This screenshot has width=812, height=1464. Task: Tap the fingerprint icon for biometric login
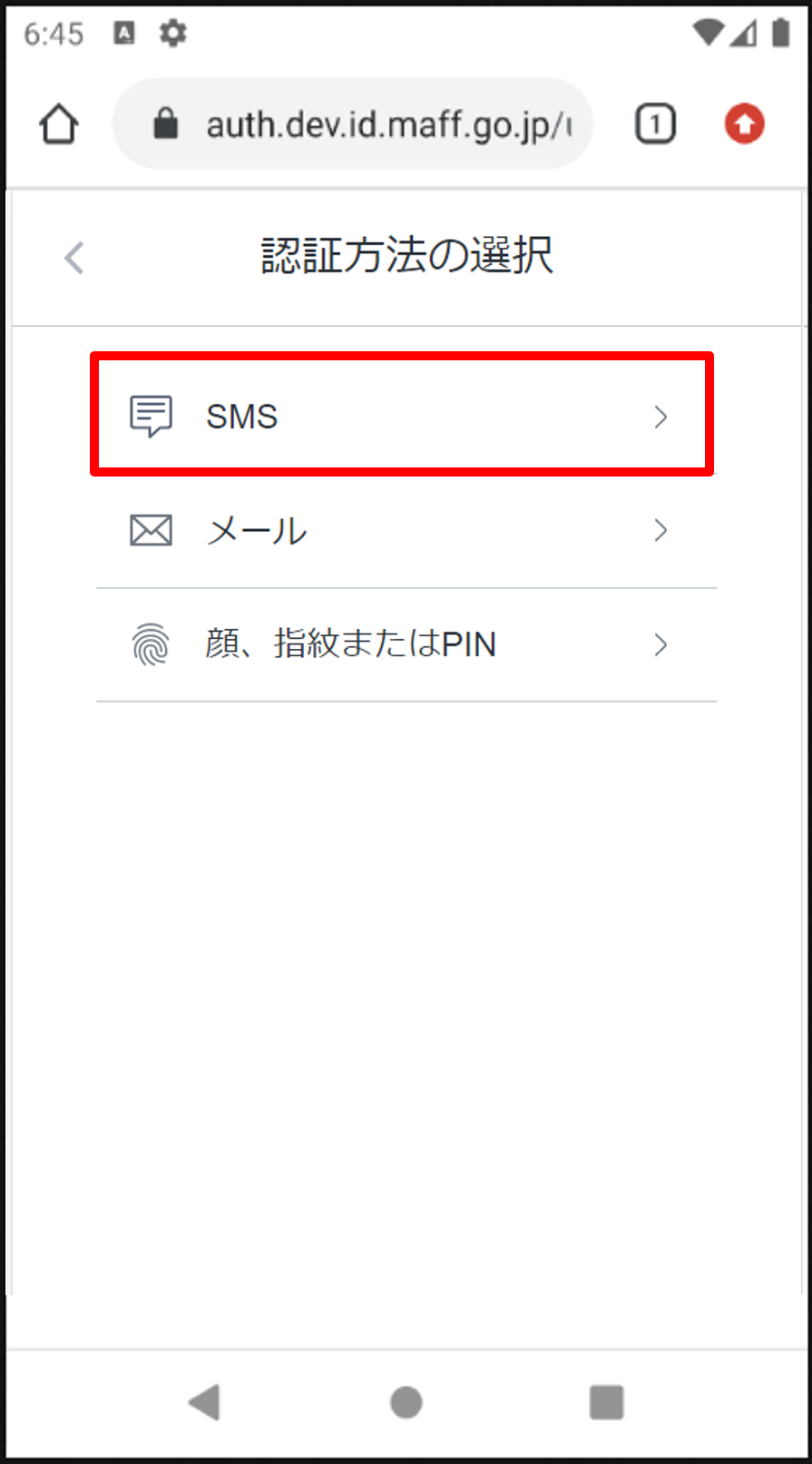tap(151, 644)
